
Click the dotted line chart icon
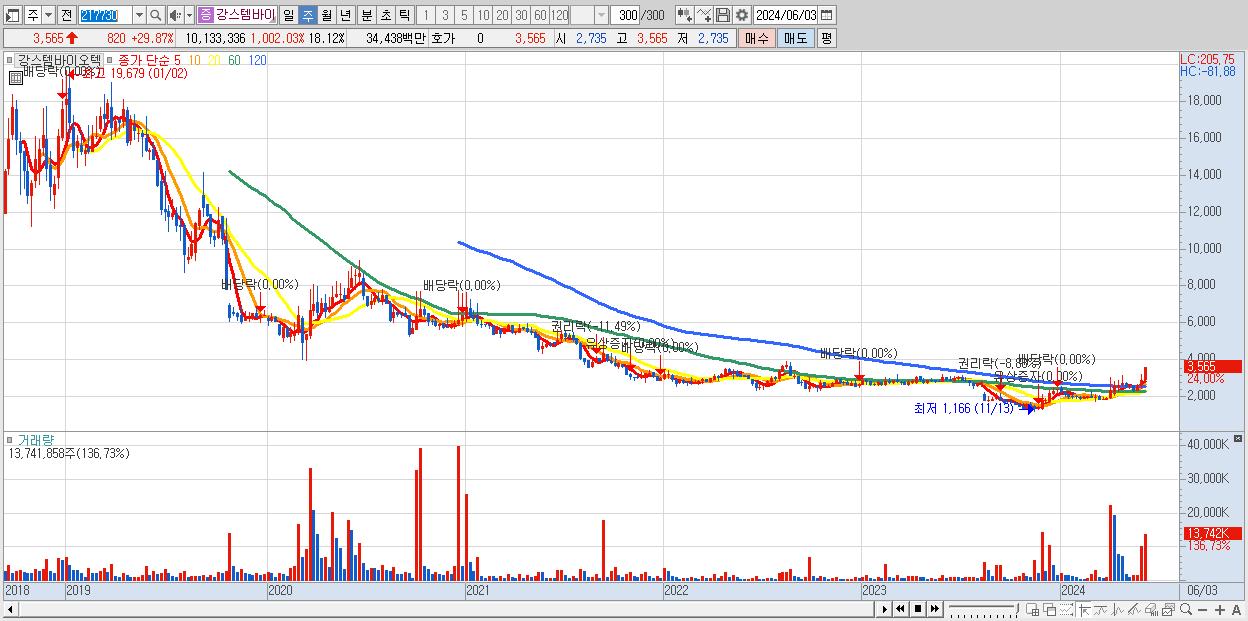(x=1066, y=610)
